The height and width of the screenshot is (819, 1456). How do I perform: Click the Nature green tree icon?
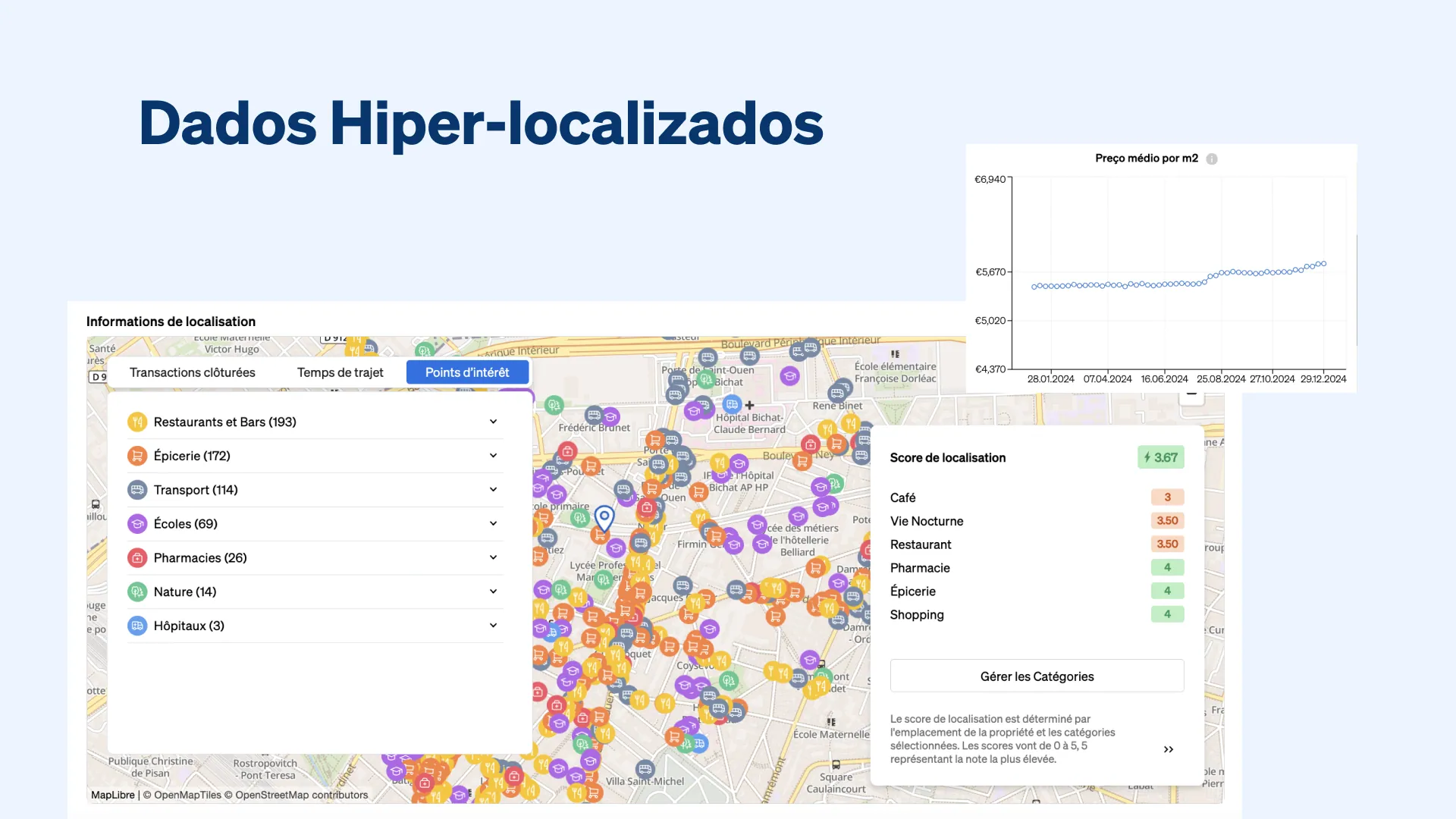[137, 591]
